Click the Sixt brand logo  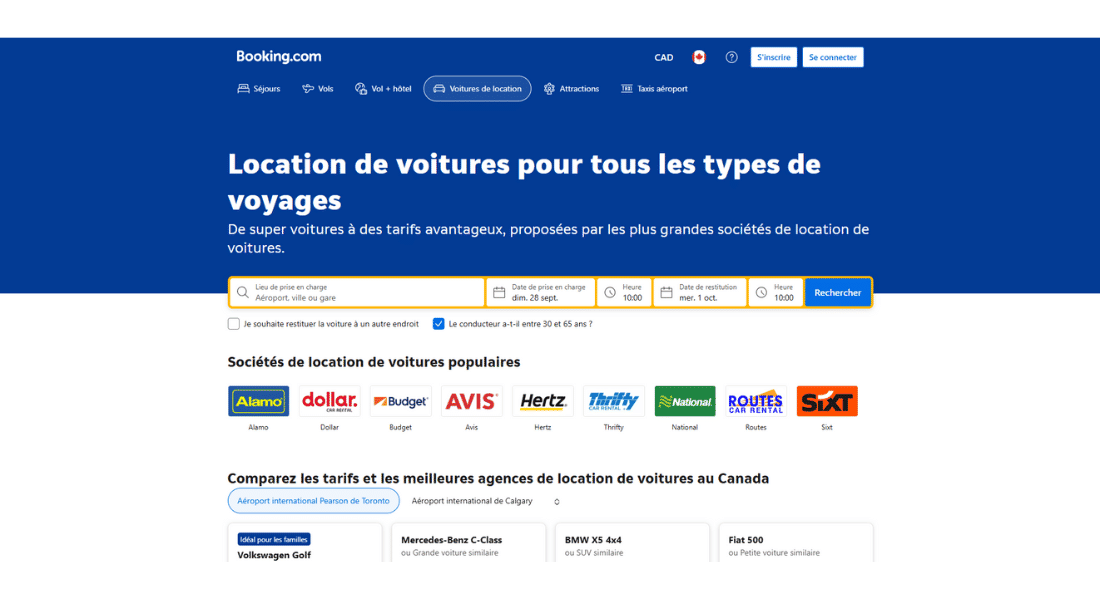[x=827, y=401]
